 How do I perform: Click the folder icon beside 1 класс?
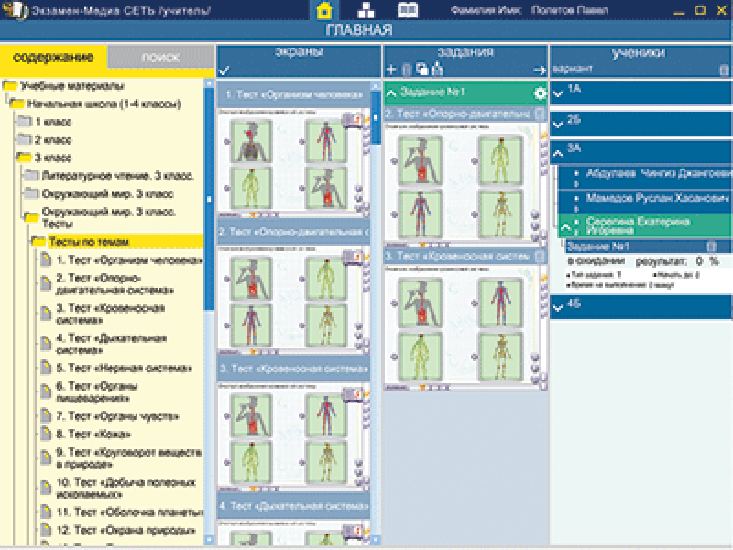tap(24, 121)
